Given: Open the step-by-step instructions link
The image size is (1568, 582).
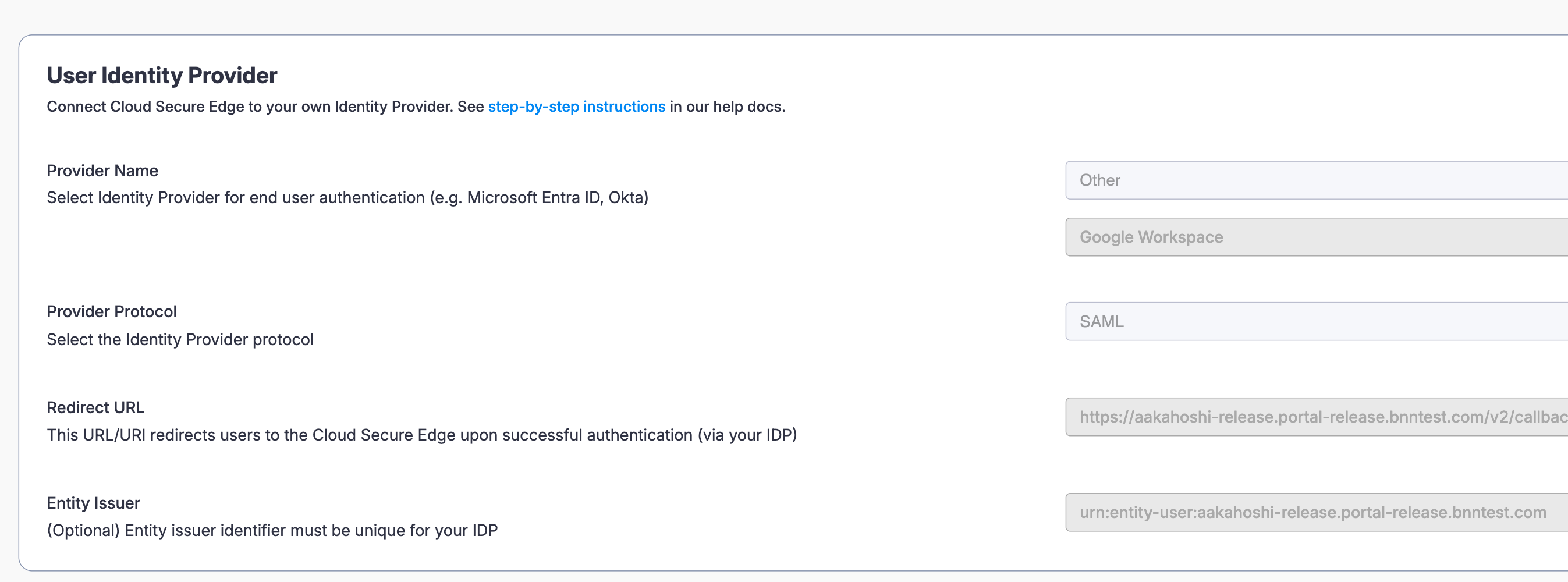Looking at the screenshot, I should [576, 107].
